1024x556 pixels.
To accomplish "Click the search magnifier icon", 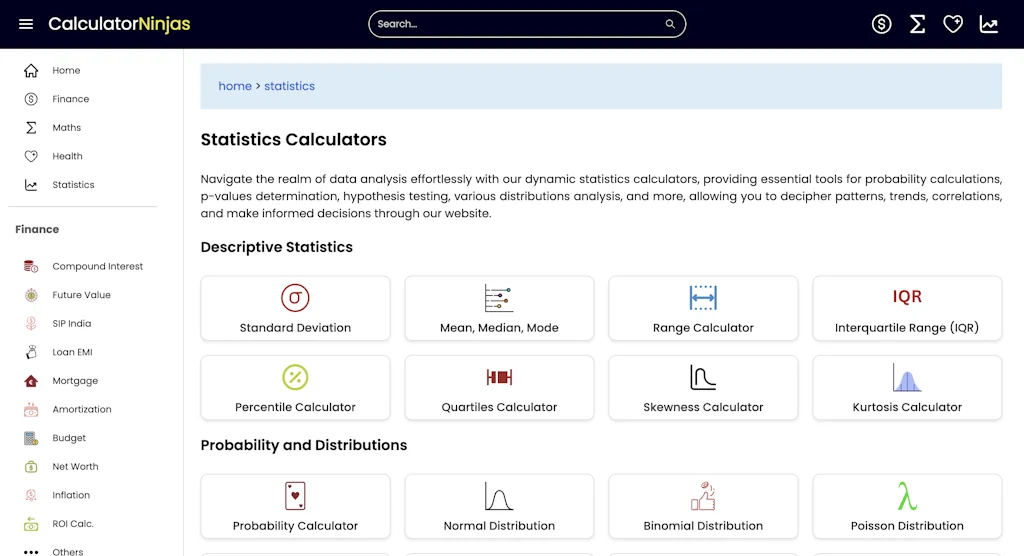I will tap(670, 24).
